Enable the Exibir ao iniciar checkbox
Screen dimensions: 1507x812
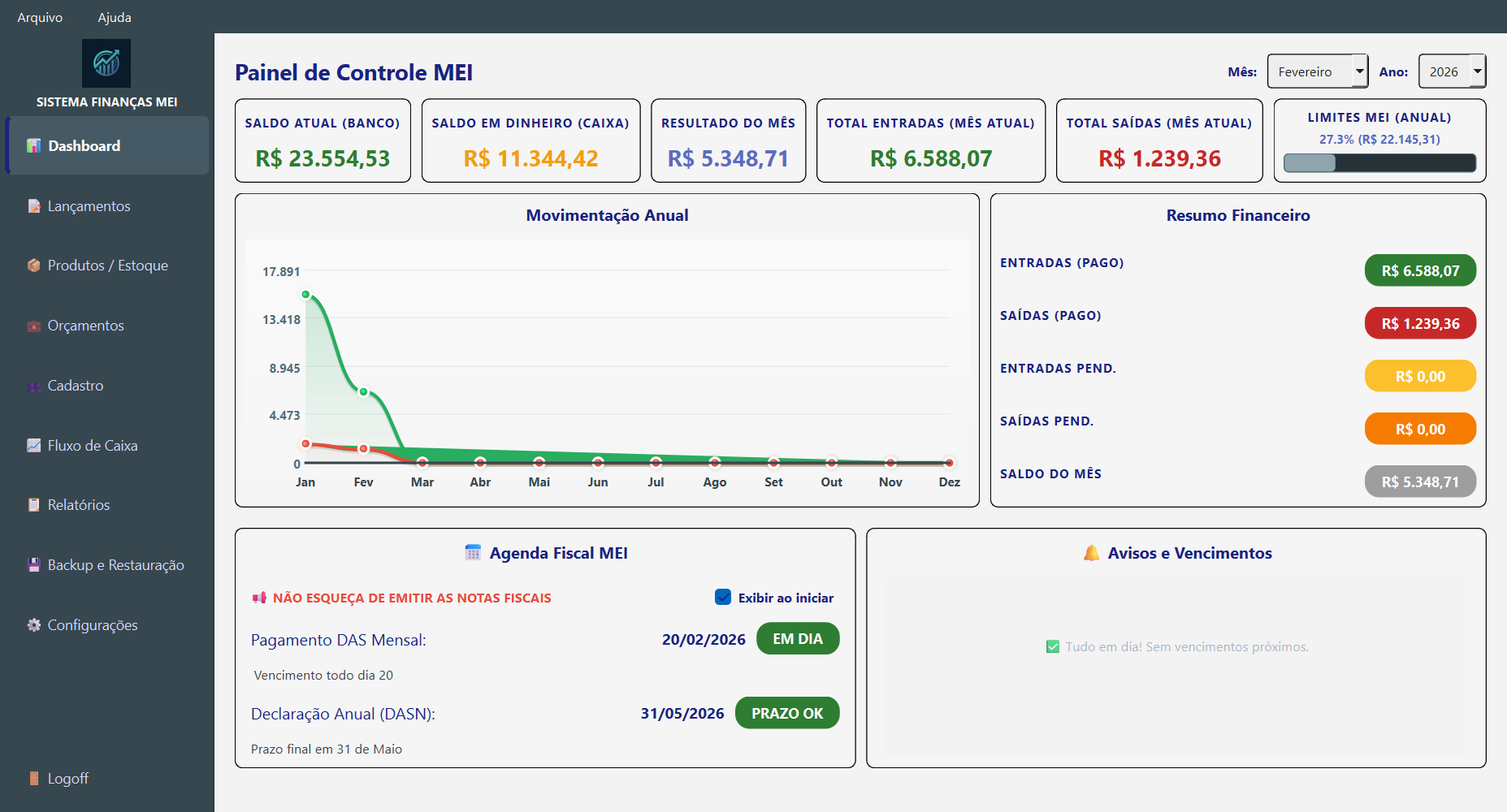click(x=722, y=597)
